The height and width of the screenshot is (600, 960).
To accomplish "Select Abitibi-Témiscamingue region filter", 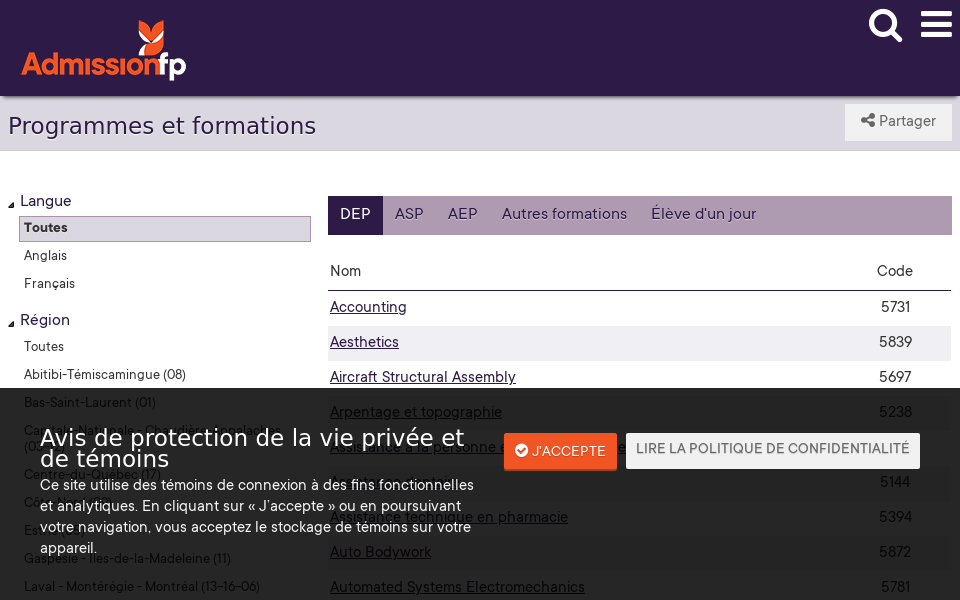I will [104, 375].
